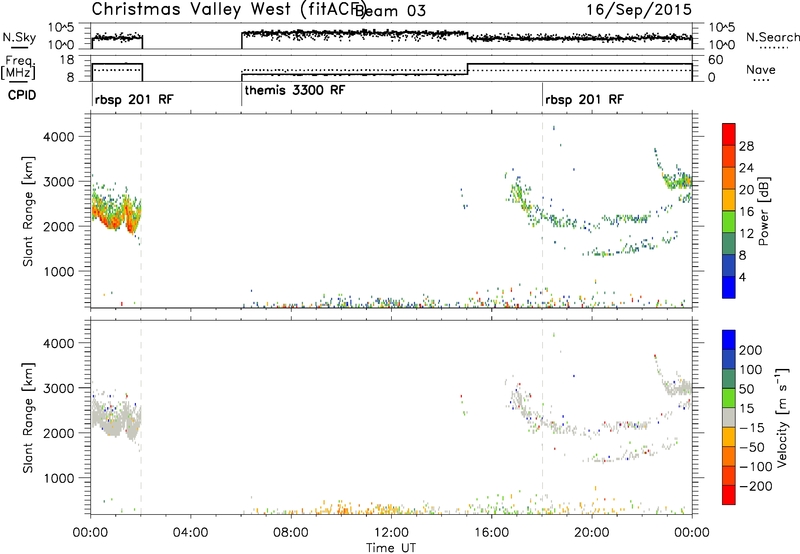Click the "-200" Velocity color bar label
This screenshot has height=554, width=800.
[755, 486]
